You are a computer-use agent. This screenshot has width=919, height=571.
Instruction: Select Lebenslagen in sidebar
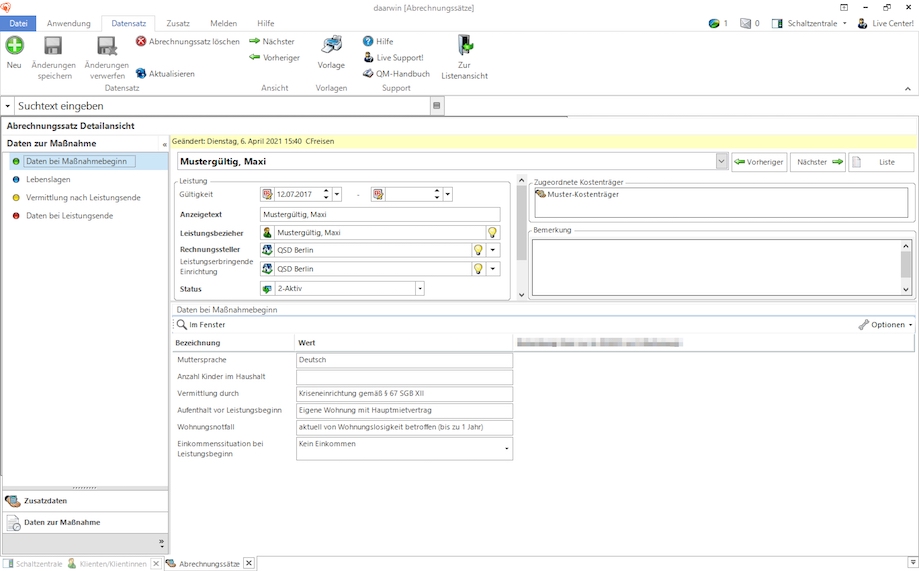48,179
